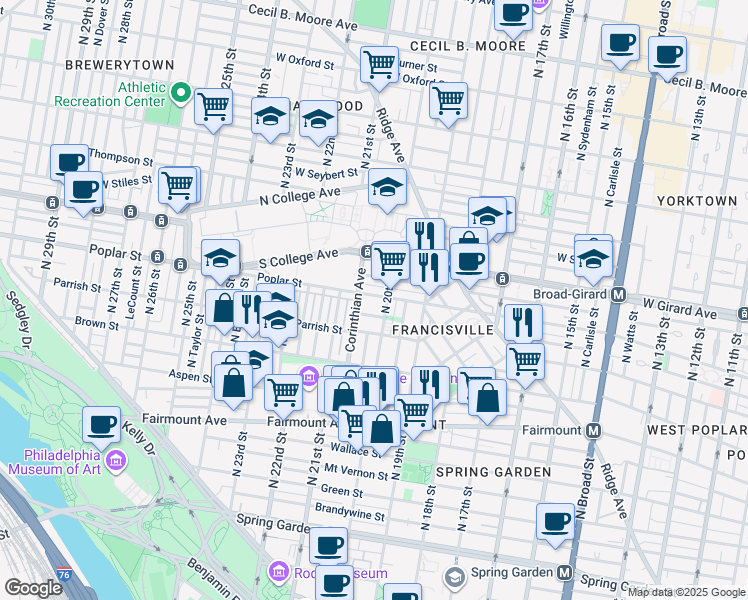
Task: Click the Sedgley Dr street label
Action: [x=19, y=319]
